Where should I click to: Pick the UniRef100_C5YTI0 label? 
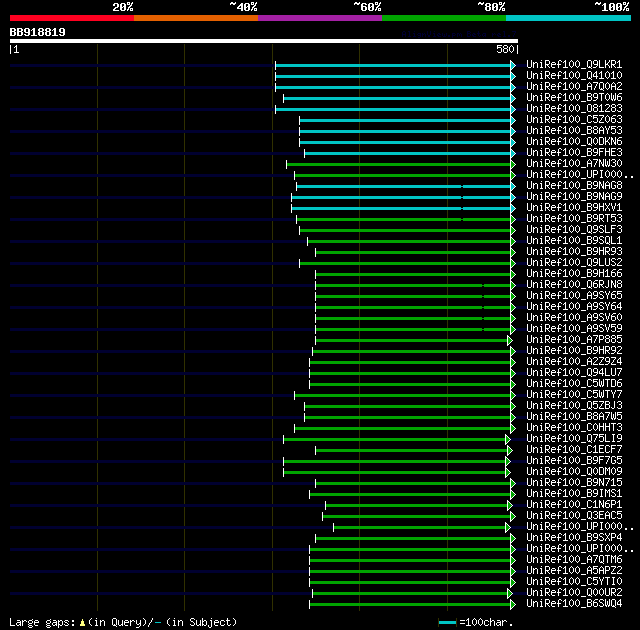pos(574,582)
